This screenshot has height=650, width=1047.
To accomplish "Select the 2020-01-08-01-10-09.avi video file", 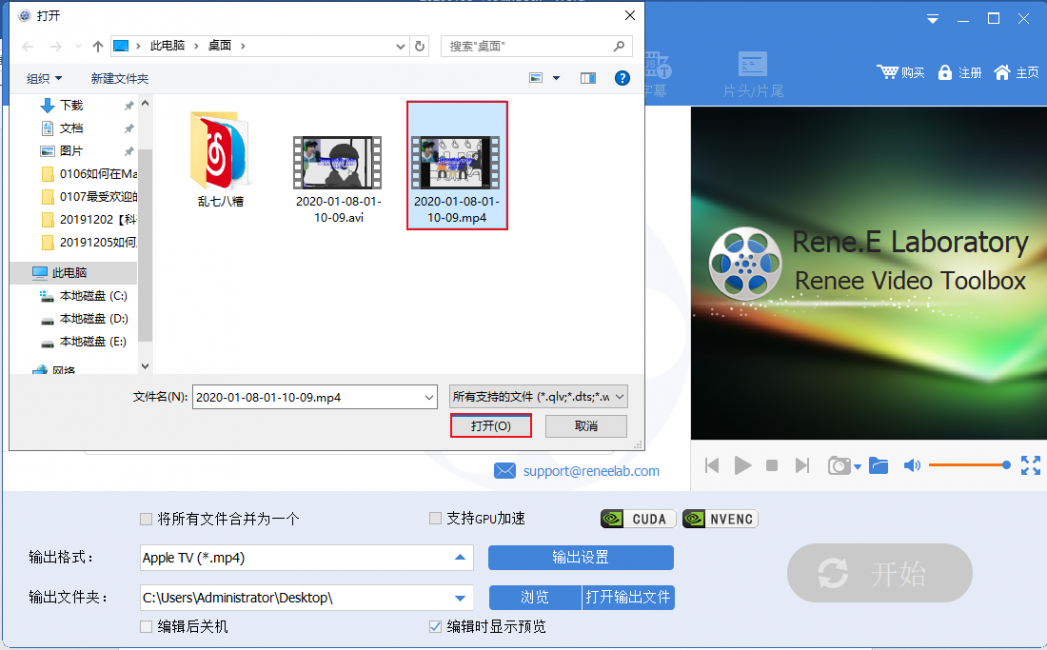I will 339,178.
